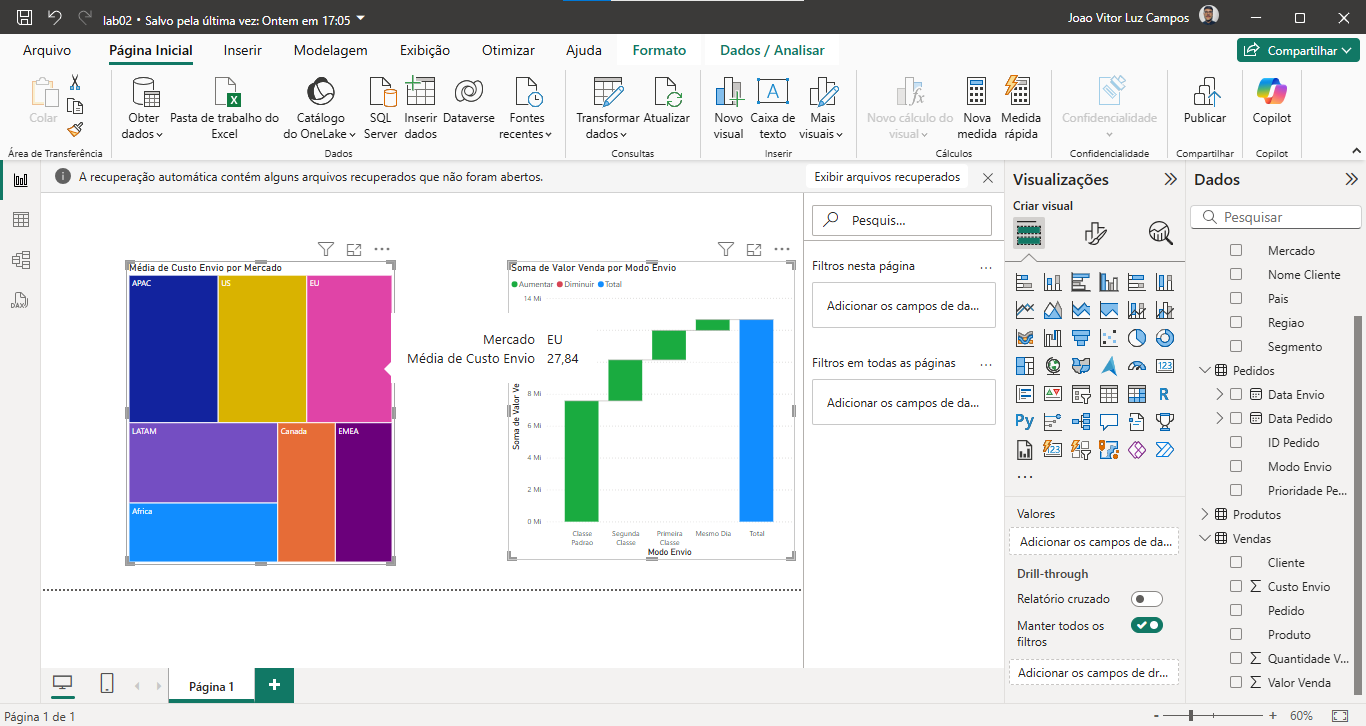Select the pie chart visual type
The width and height of the screenshot is (1366, 726).
point(1136,338)
